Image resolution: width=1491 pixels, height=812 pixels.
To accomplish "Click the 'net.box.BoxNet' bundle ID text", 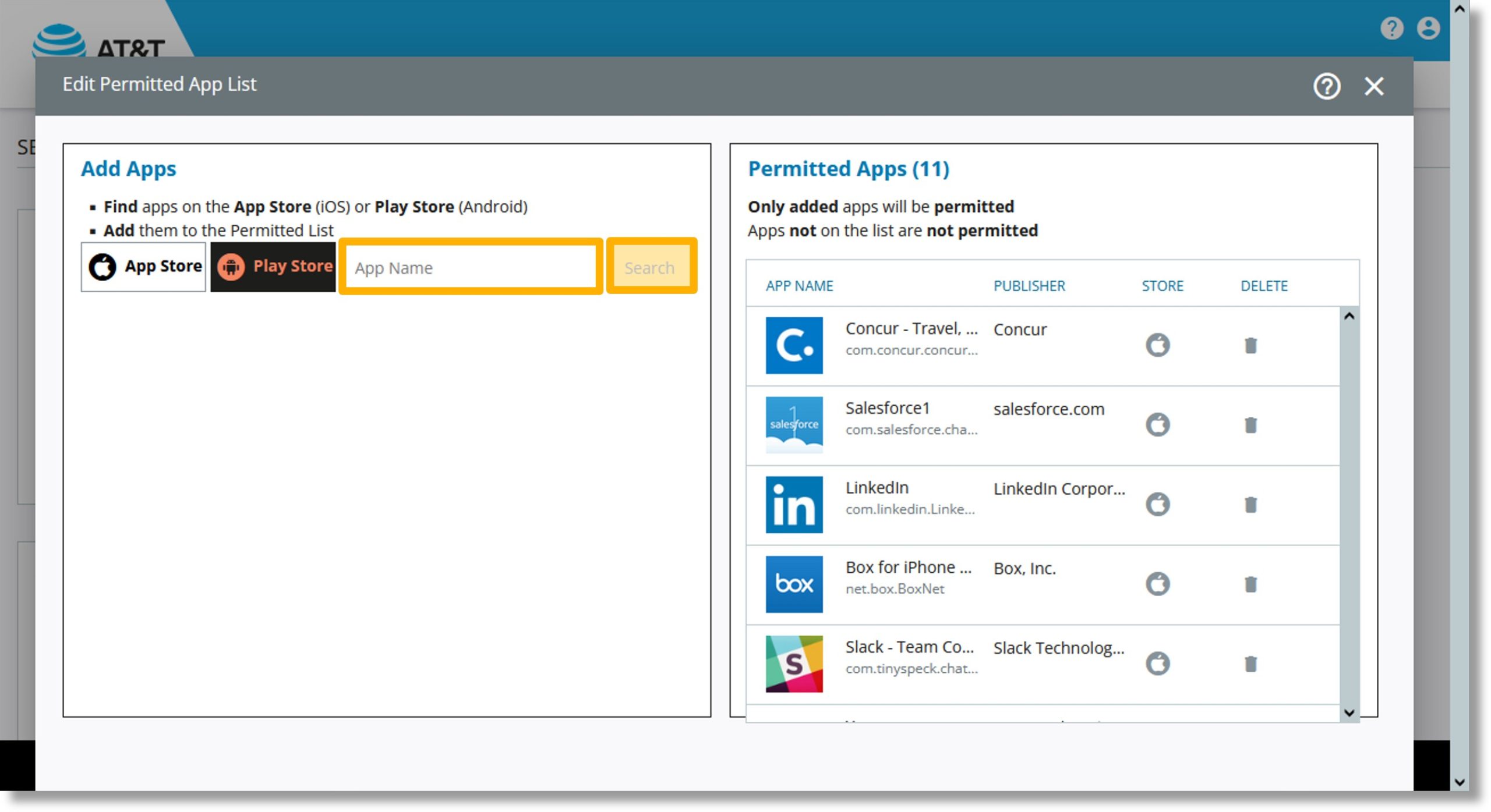I will coord(895,589).
